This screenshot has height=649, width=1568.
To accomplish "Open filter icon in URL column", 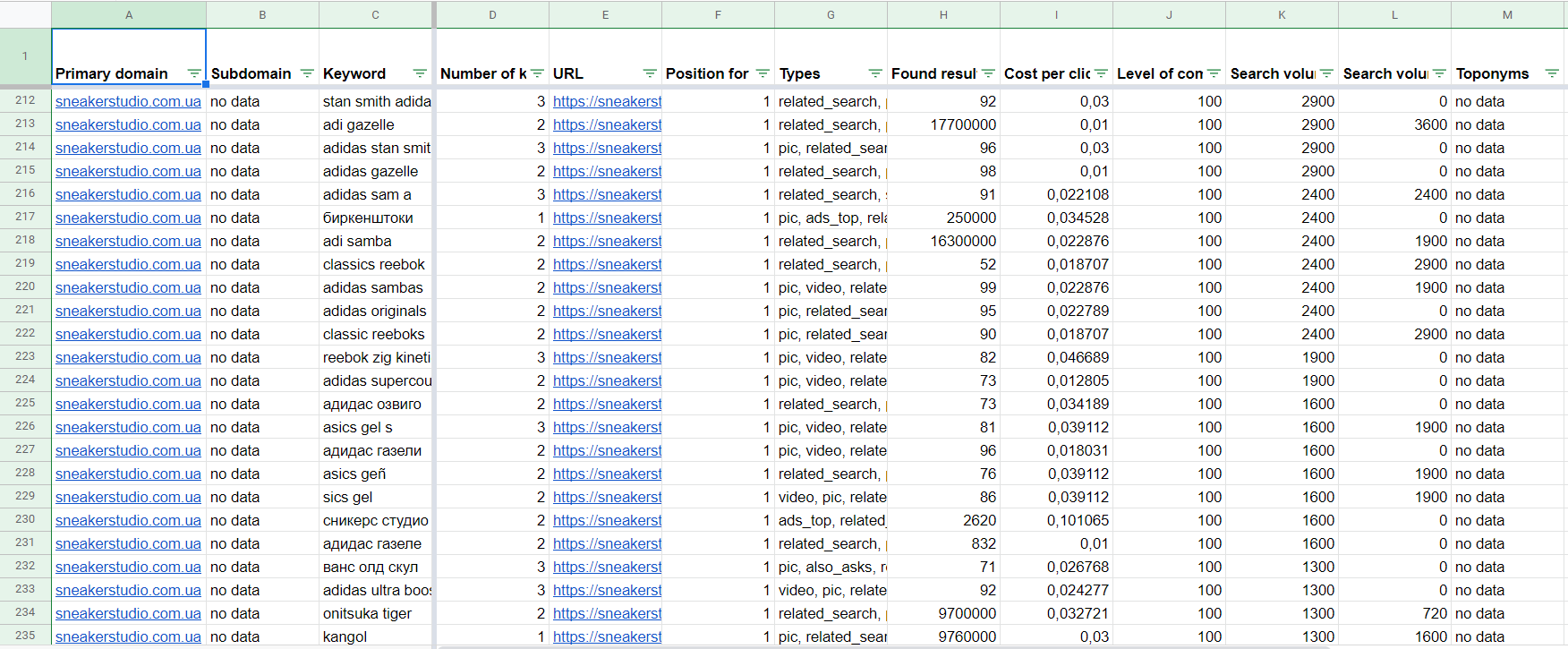I will (x=650, y=73).
